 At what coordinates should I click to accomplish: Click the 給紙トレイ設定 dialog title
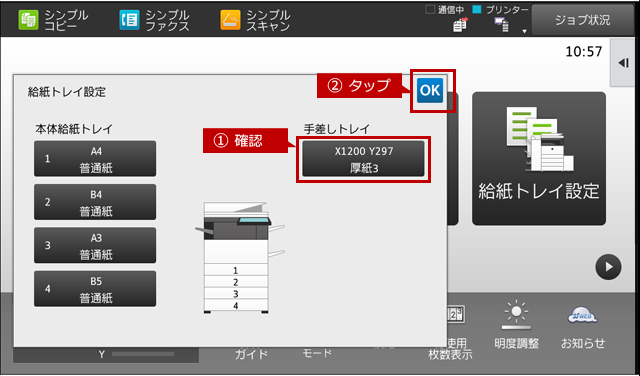point(67,92)
